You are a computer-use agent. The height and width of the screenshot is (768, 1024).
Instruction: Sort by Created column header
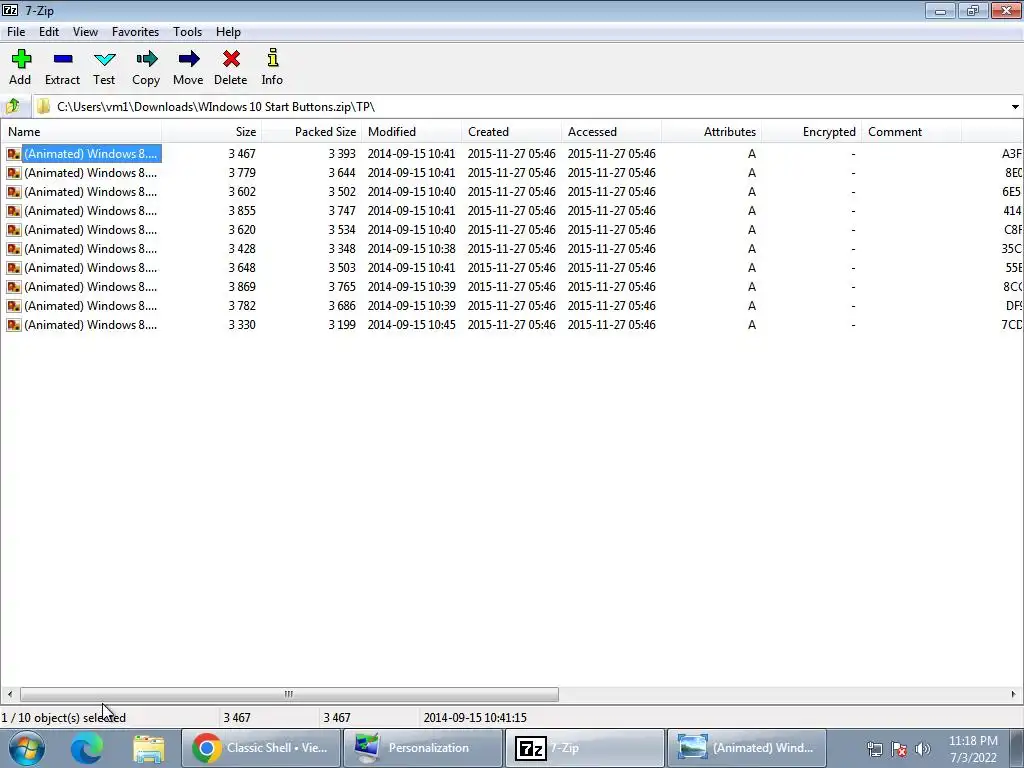[x=511, y=132]
